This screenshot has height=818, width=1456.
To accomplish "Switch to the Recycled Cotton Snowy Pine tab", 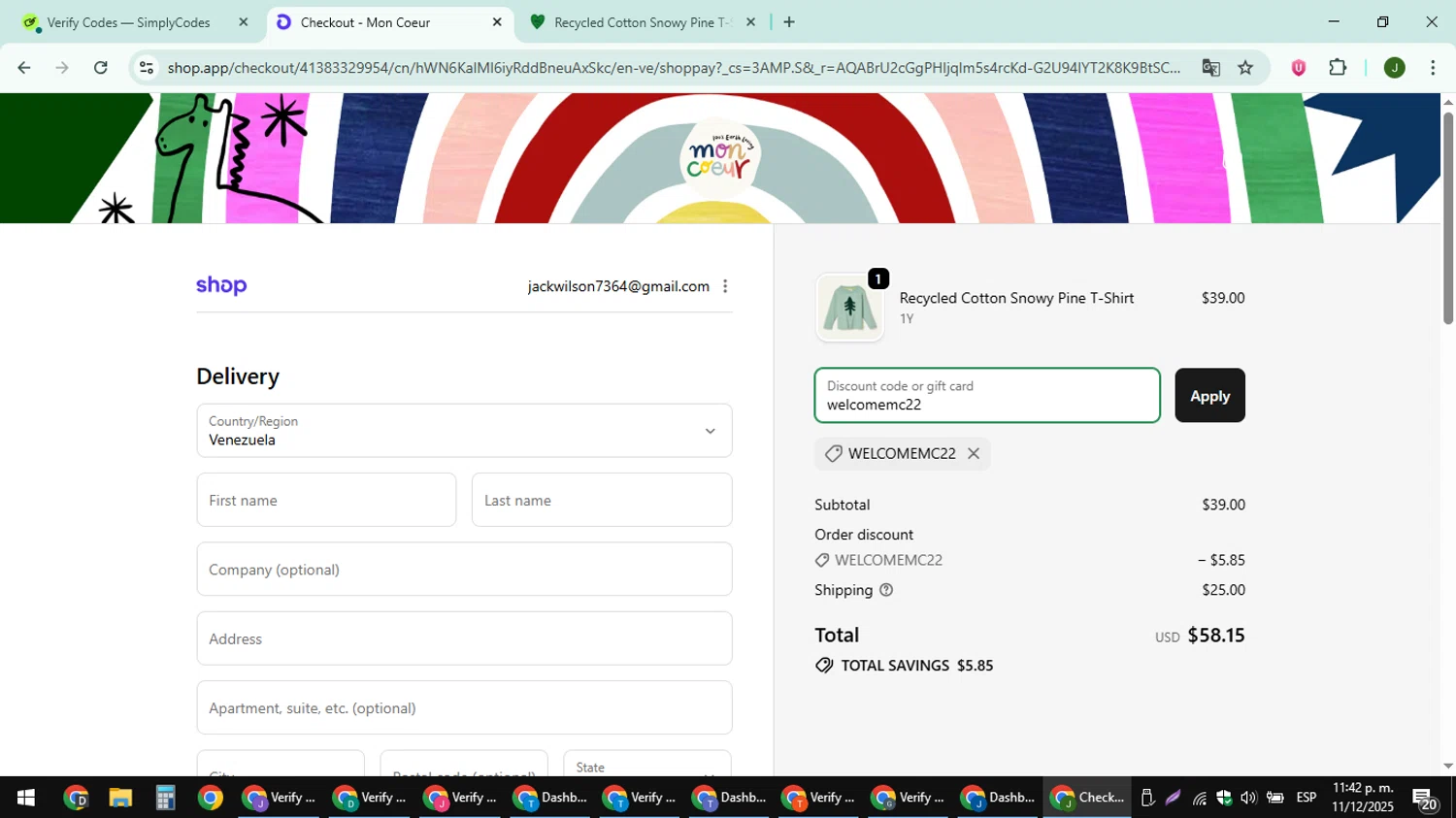I will pos(643,21).
